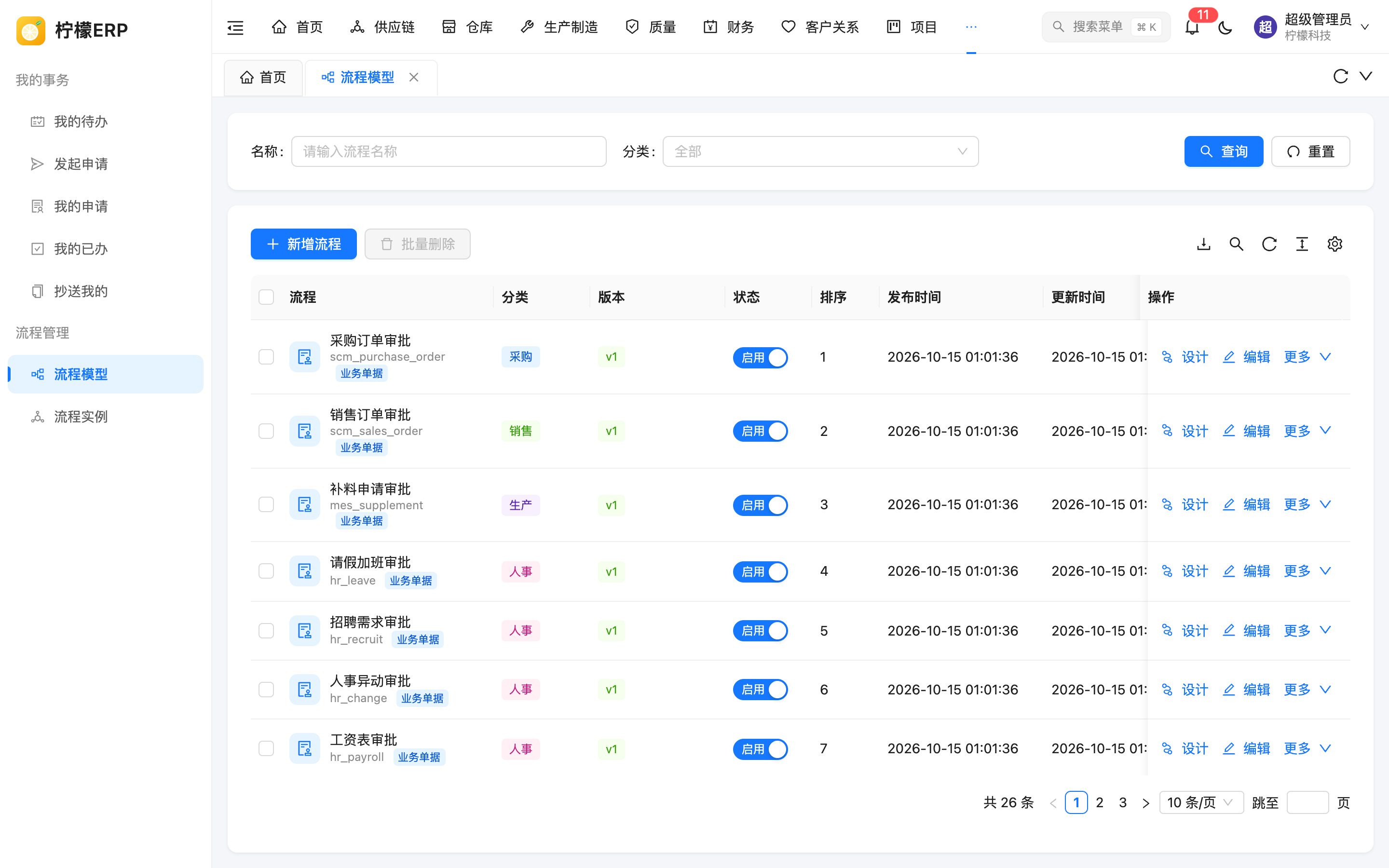
Task: Open the 财务 top menu
Action: coord(728,27)
